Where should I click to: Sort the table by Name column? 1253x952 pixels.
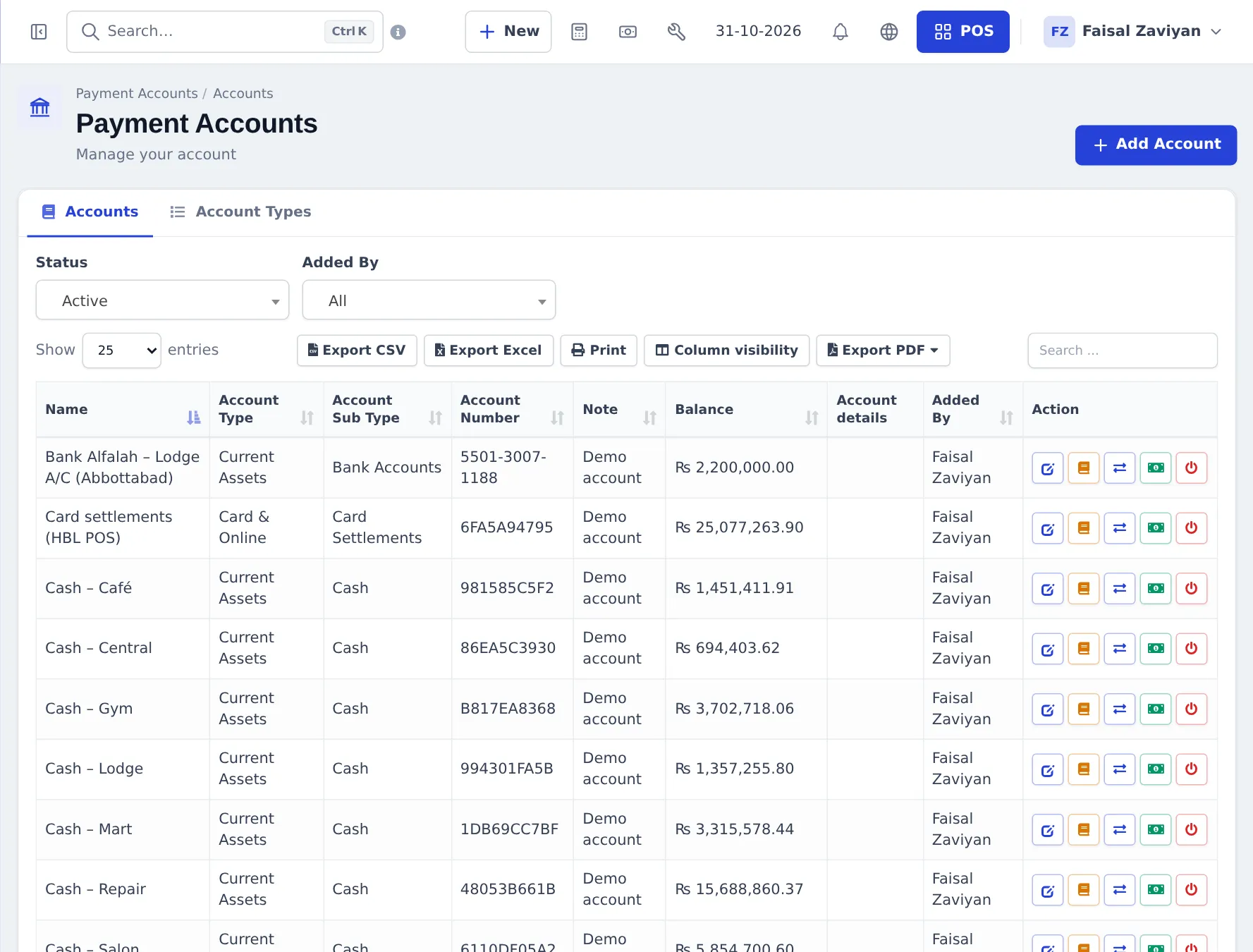click(x=123, y=410)
